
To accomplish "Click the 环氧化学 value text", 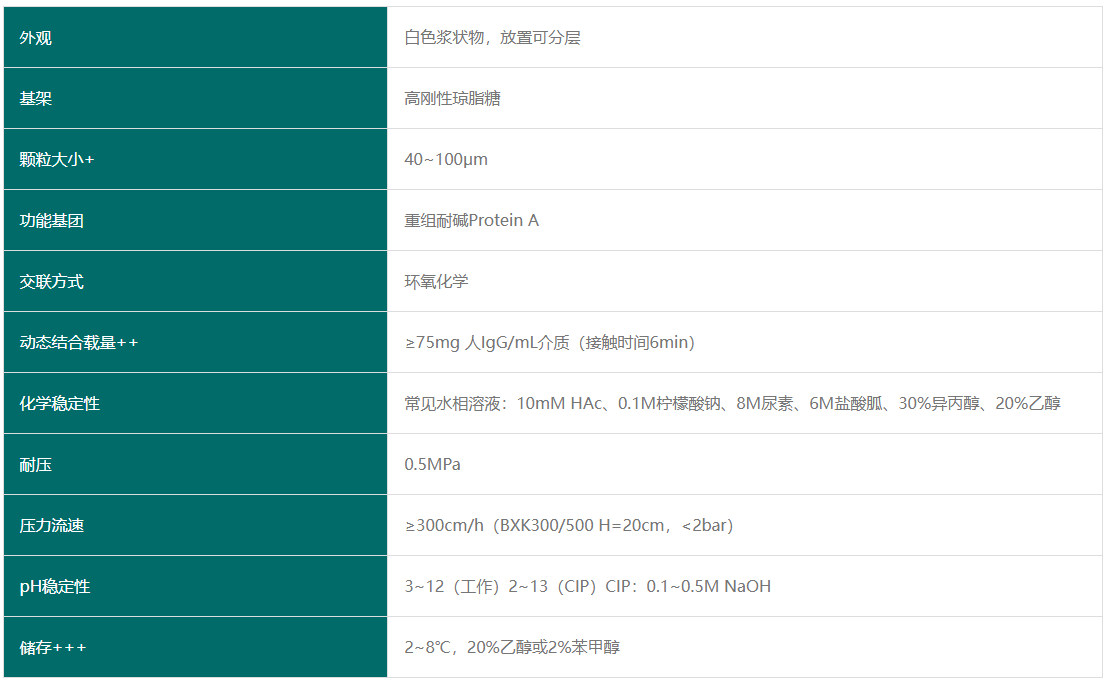I will [x=436, y=282].
